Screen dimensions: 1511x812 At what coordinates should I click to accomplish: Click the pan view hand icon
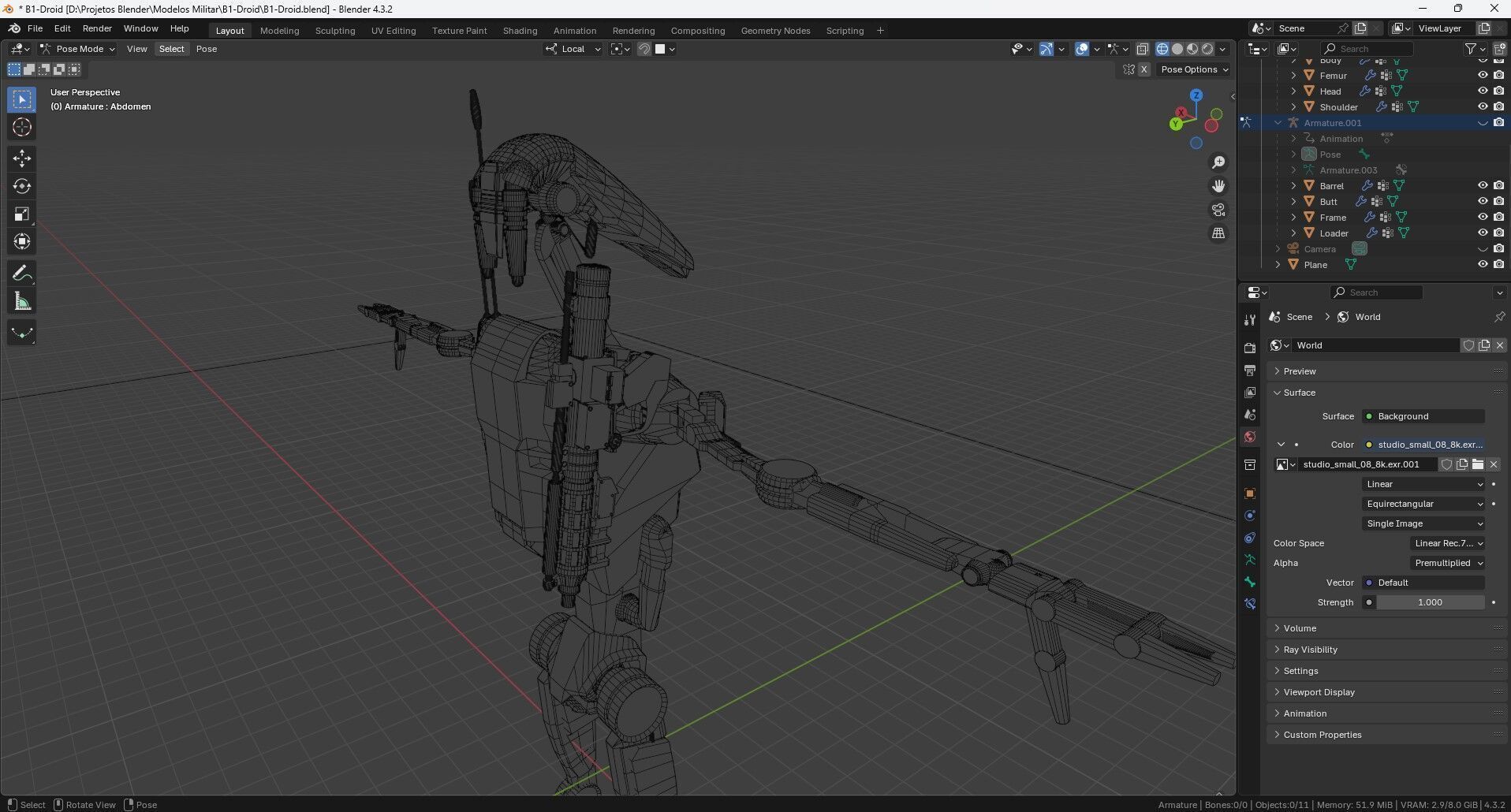click(x=1218, y=186)
